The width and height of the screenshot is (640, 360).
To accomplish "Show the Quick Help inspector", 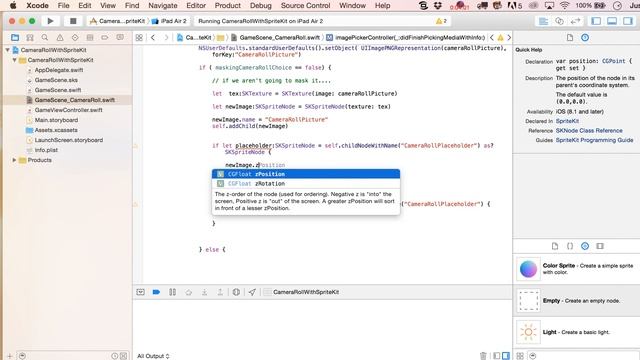I will click(585, 38).
